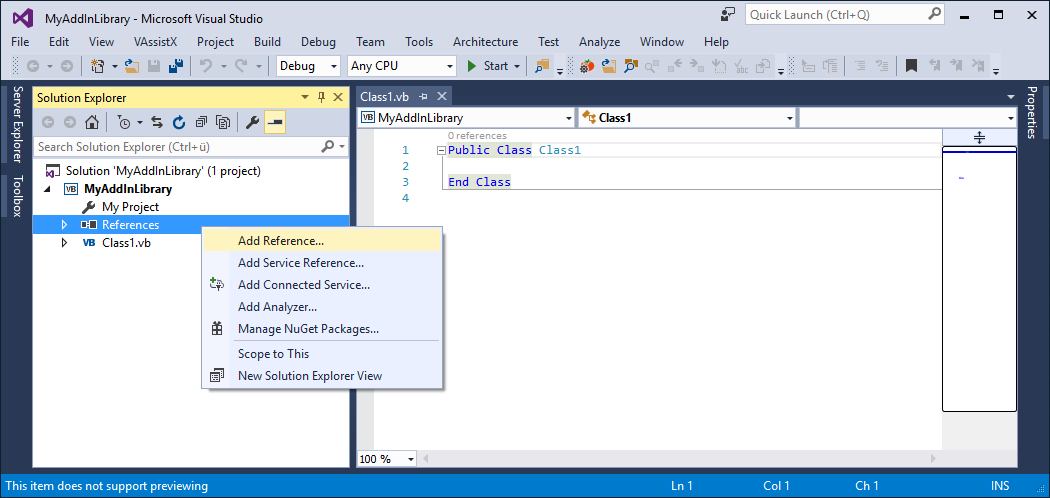
Task: Select Add Service Reference... menu item
Action: pos(321,263)
